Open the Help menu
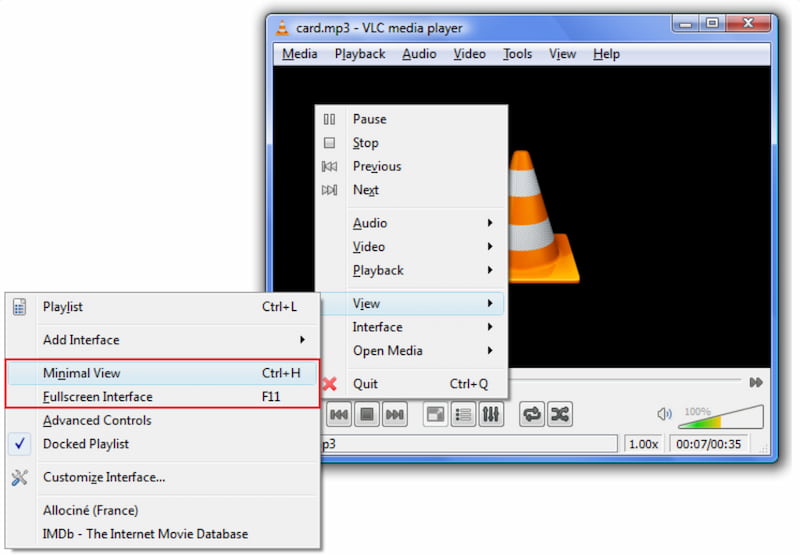This screenshot has width=800, height=555. [606, 54]
